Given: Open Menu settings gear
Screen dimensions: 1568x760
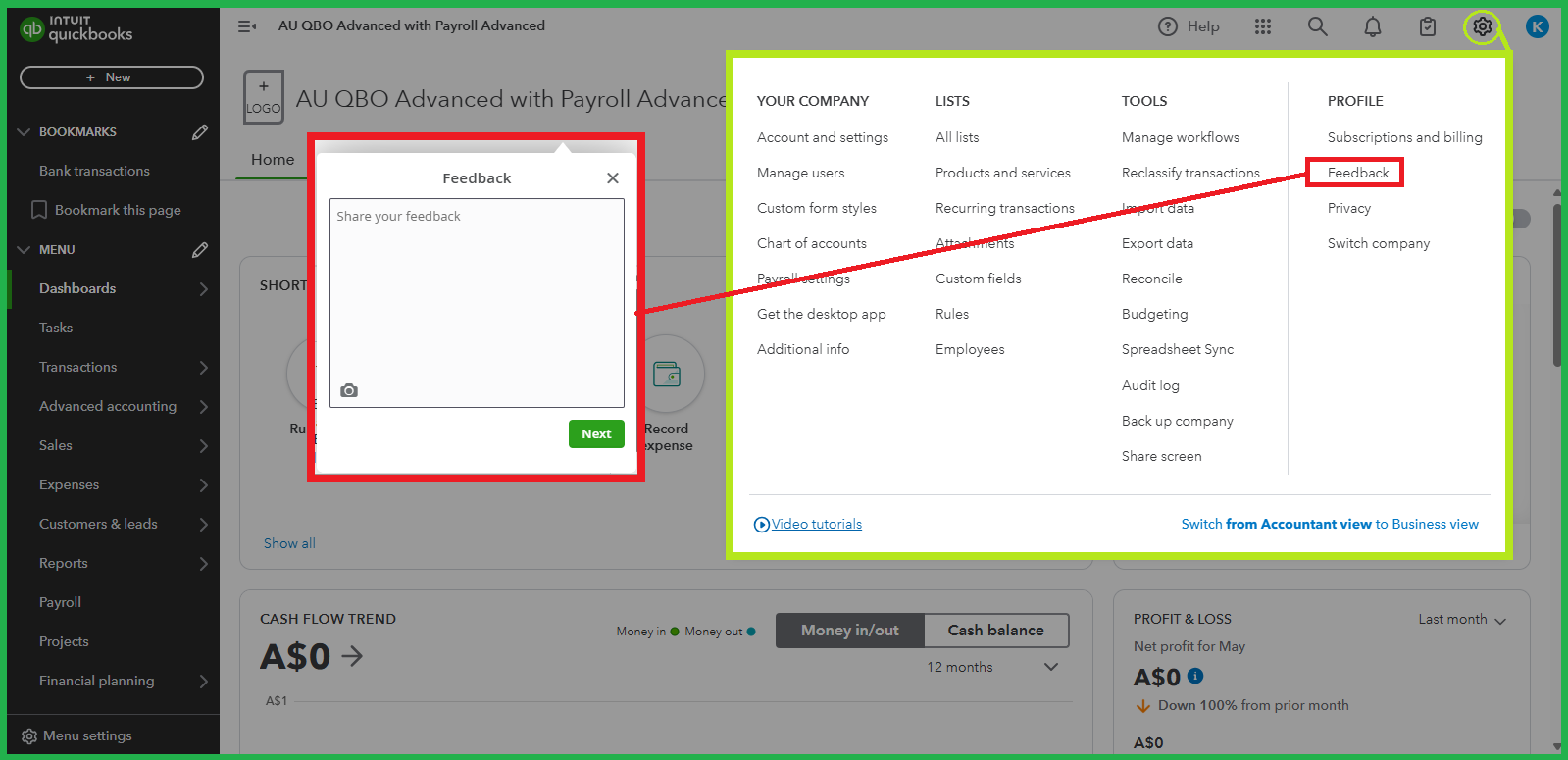Looking at the screenshot, I should [x=29, y=735].
